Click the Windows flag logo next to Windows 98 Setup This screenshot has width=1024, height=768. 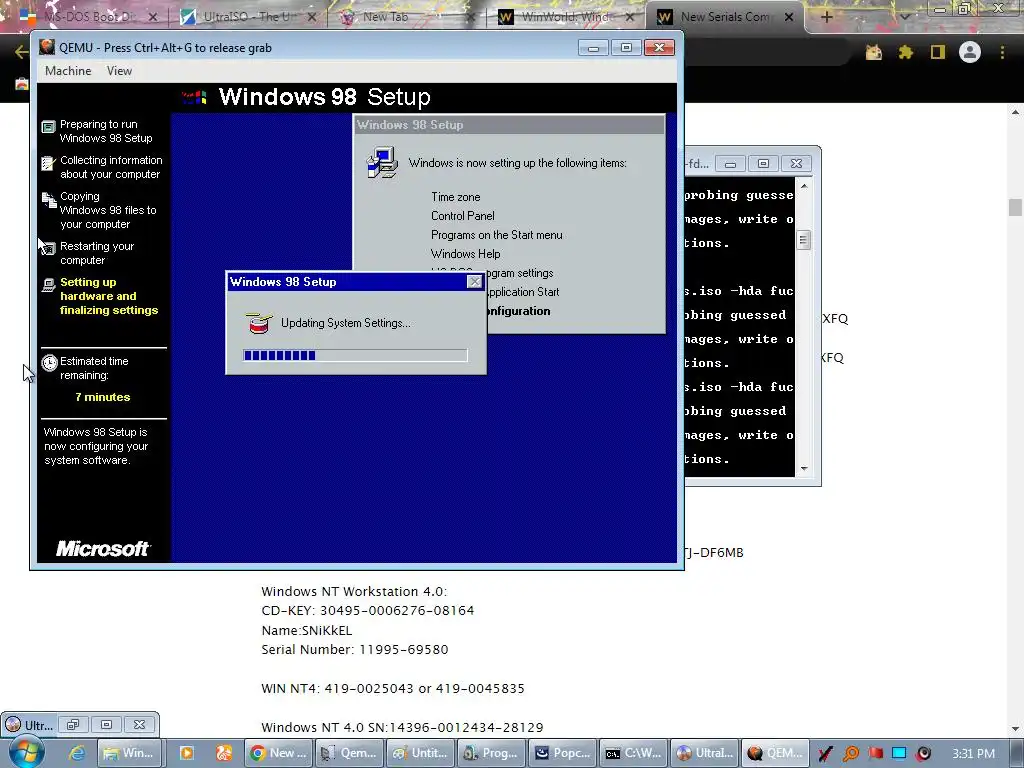194,97
